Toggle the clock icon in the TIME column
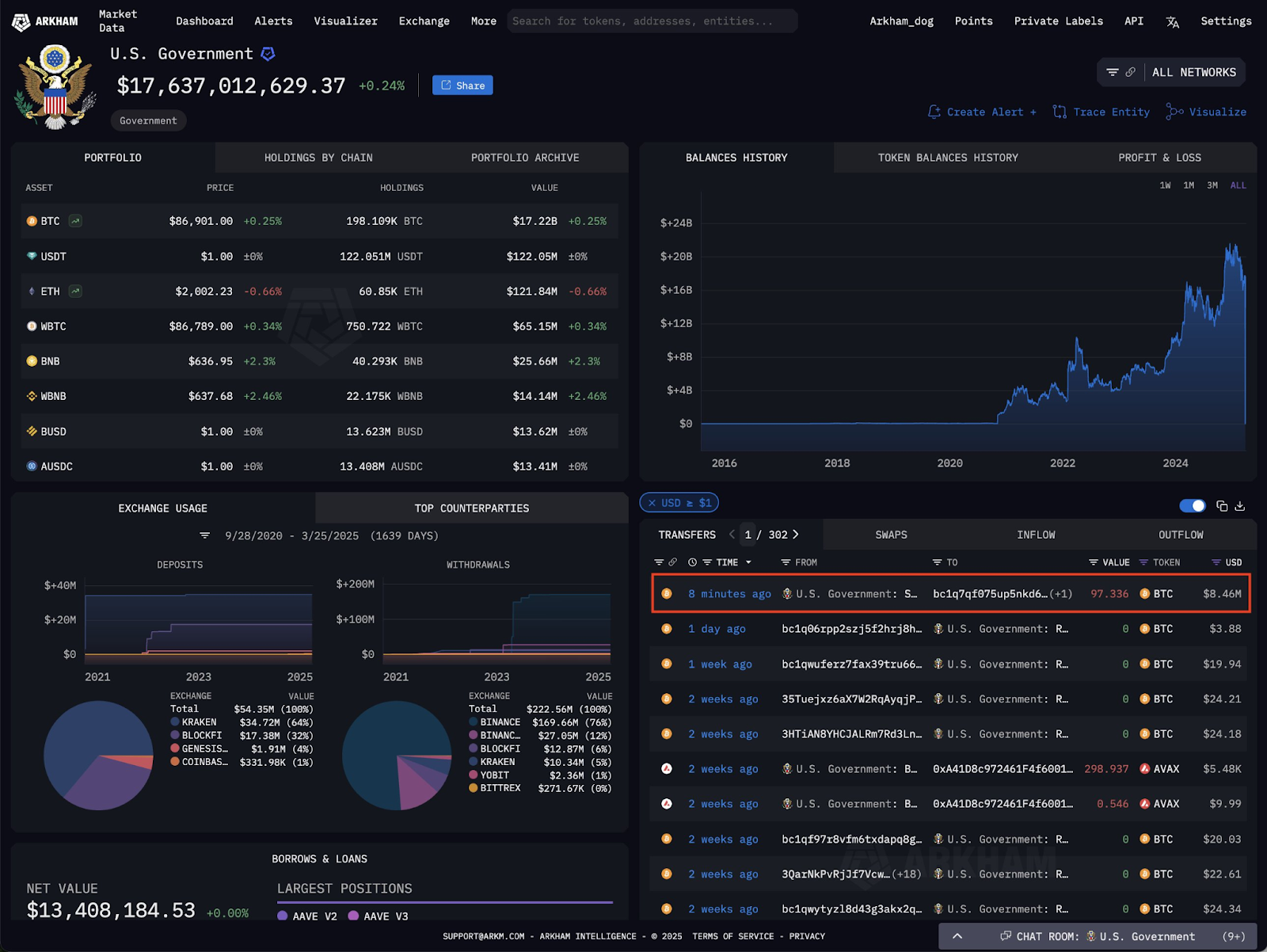The image size is (1267, 952). coord(691,562)
